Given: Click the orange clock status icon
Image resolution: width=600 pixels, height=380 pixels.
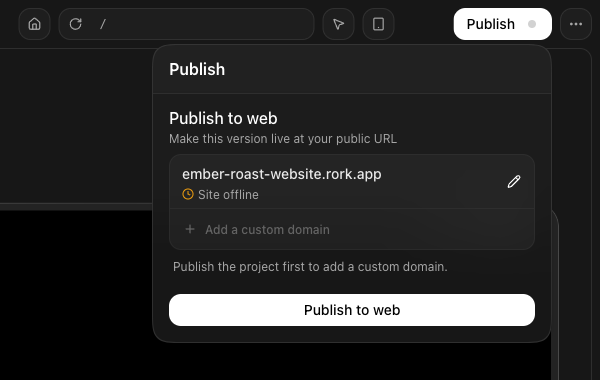Looking at the screenshot, I should (188, 194).
